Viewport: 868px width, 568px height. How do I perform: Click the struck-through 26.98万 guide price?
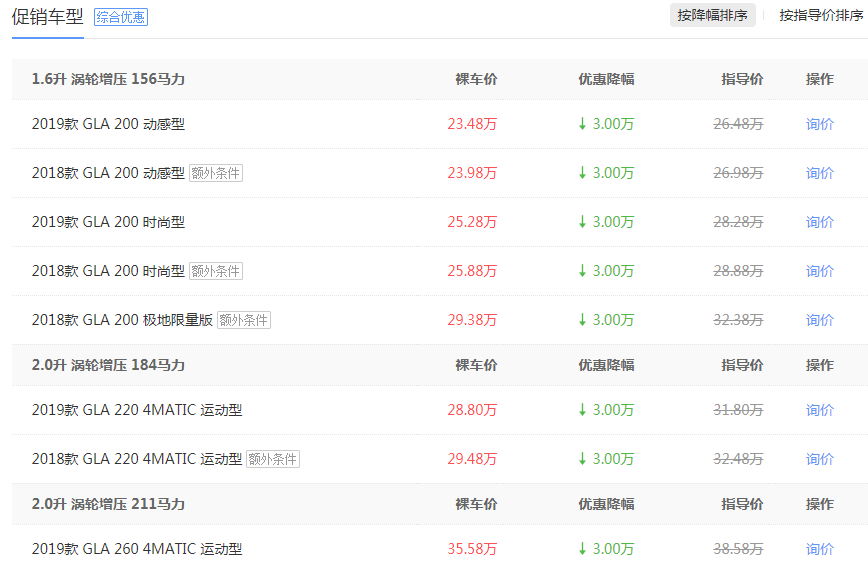coord(738,173)
